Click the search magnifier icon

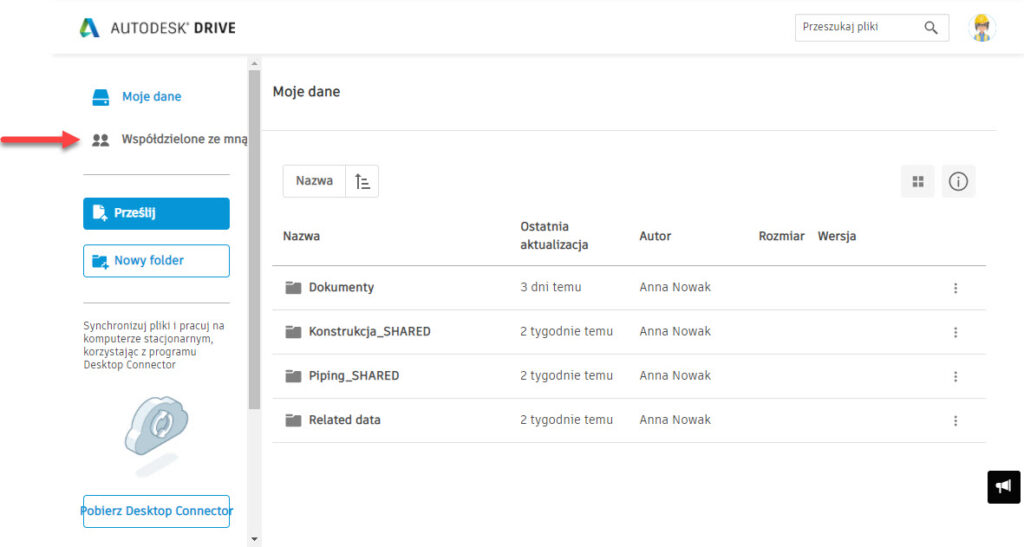tap(931, 28)
